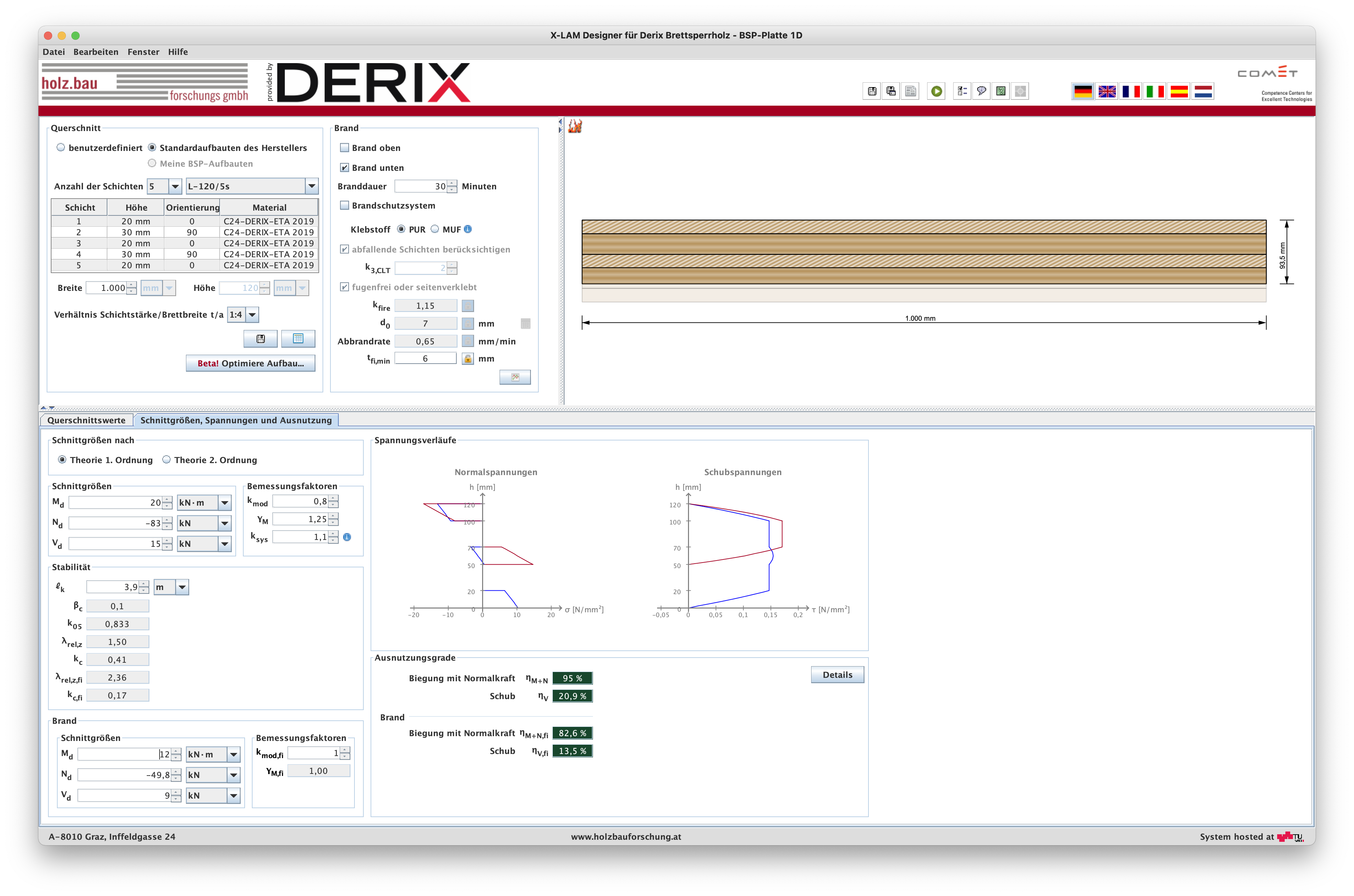This screenshot has width=1354, height=896.
Task: Click the green run calculation icon
Action: click(936, 91)
